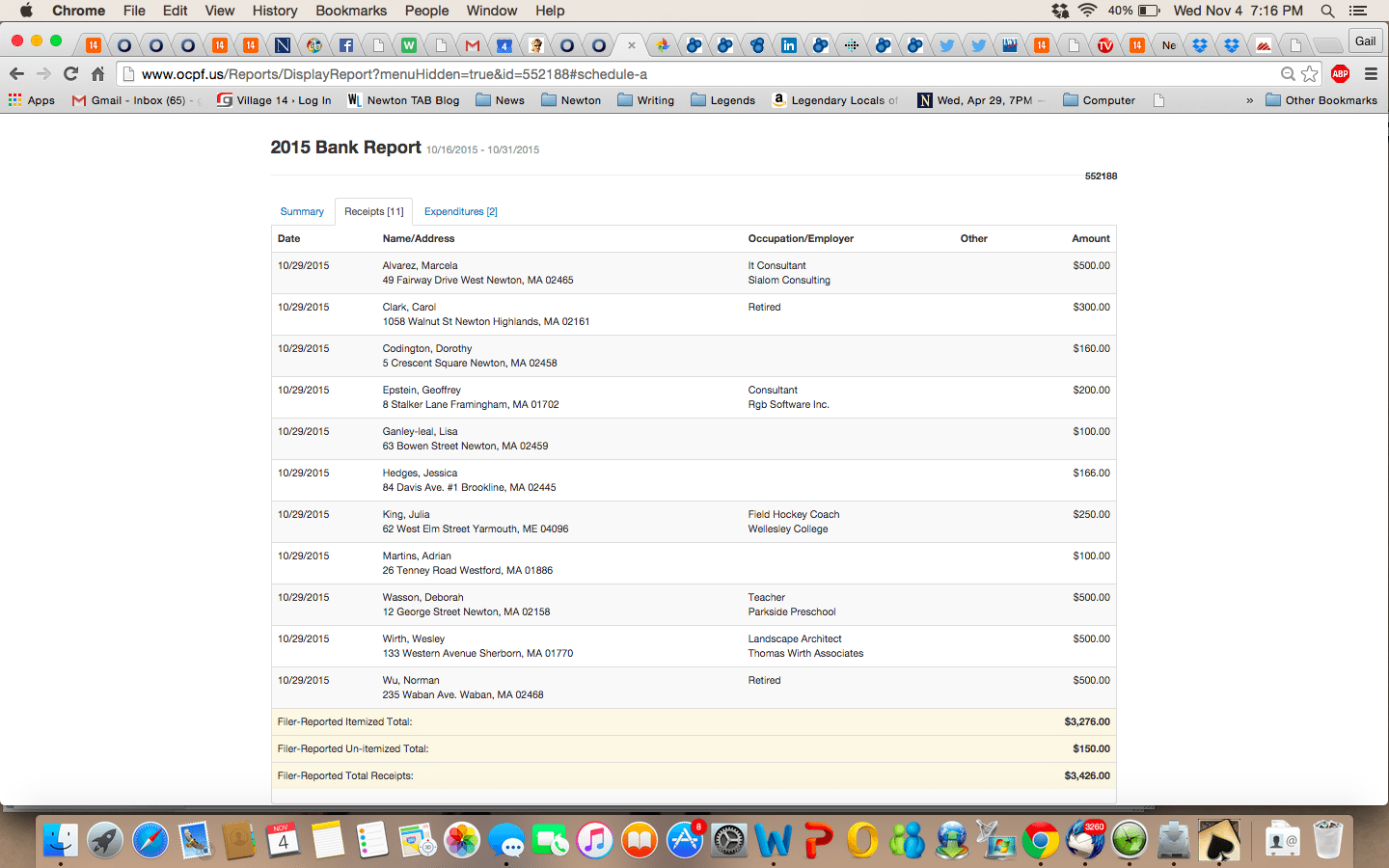Open the Legends bookmarks folder

[x=722, y=100]
